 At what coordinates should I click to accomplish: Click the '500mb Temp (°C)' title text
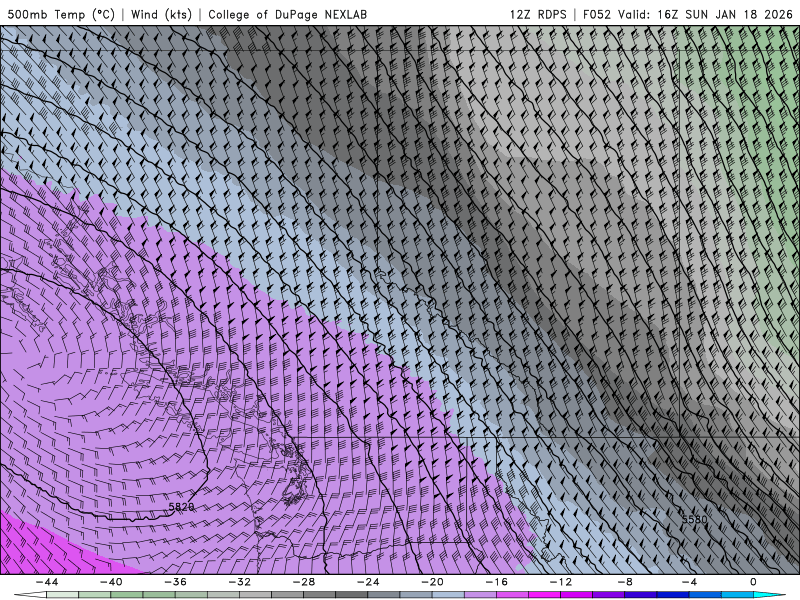[x=61, y=14]
